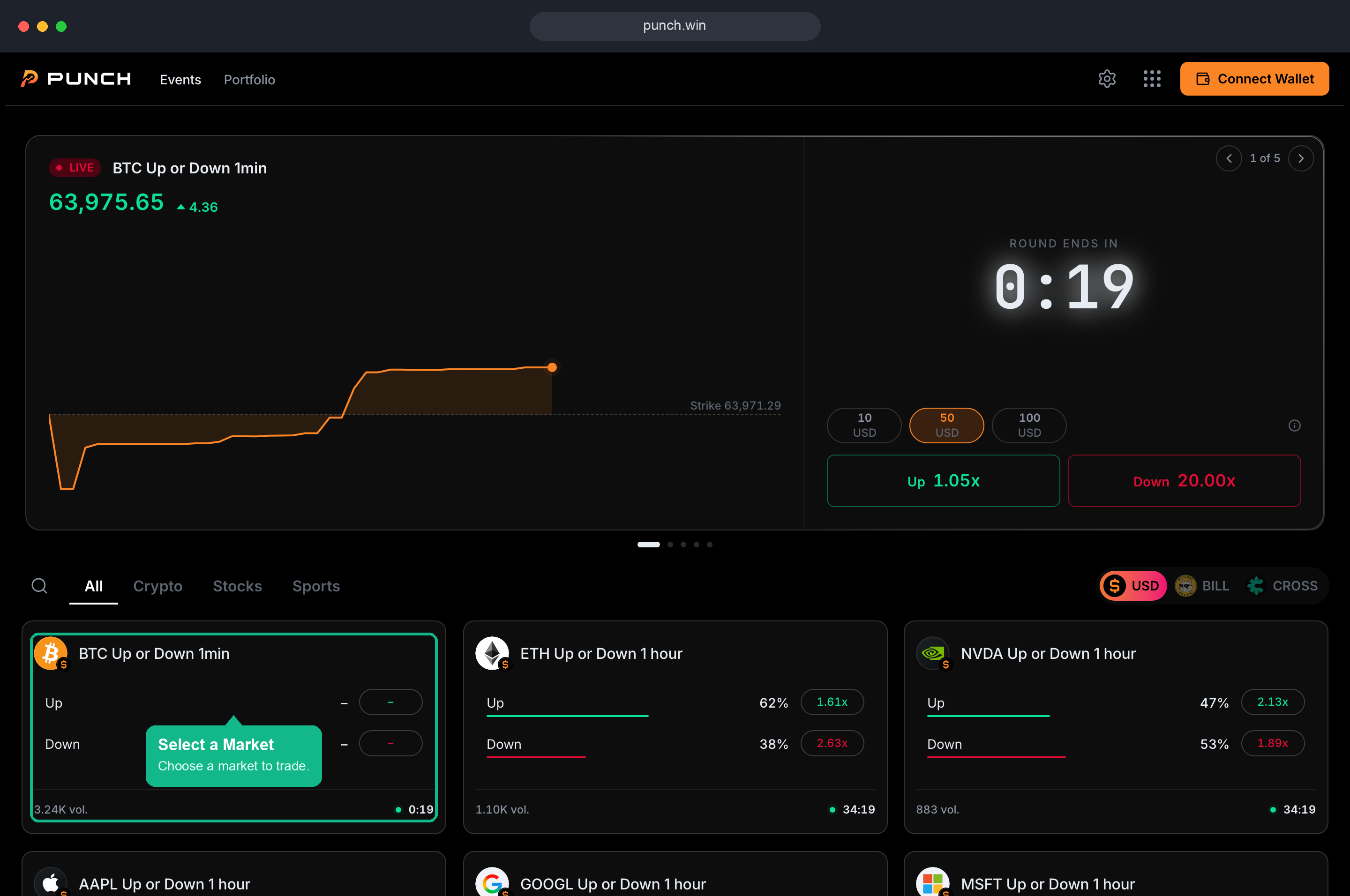Image resolution: width=1350 pixels, height=896 pixels.
Task: Select the 10 USD bet amount
Action: click(864, 425)
